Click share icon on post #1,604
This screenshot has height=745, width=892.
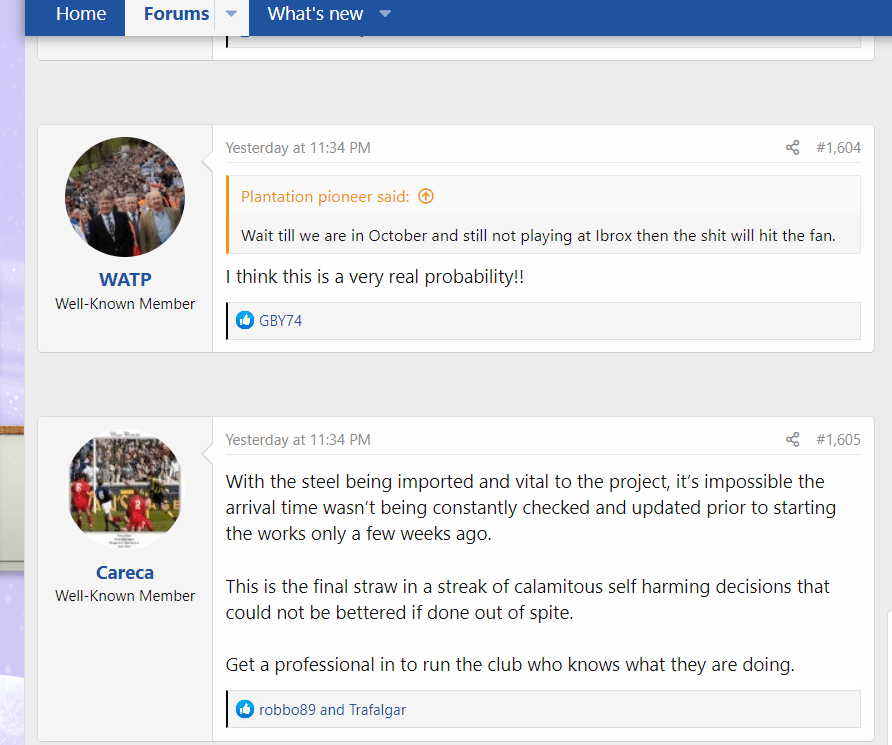pos(792,148)
